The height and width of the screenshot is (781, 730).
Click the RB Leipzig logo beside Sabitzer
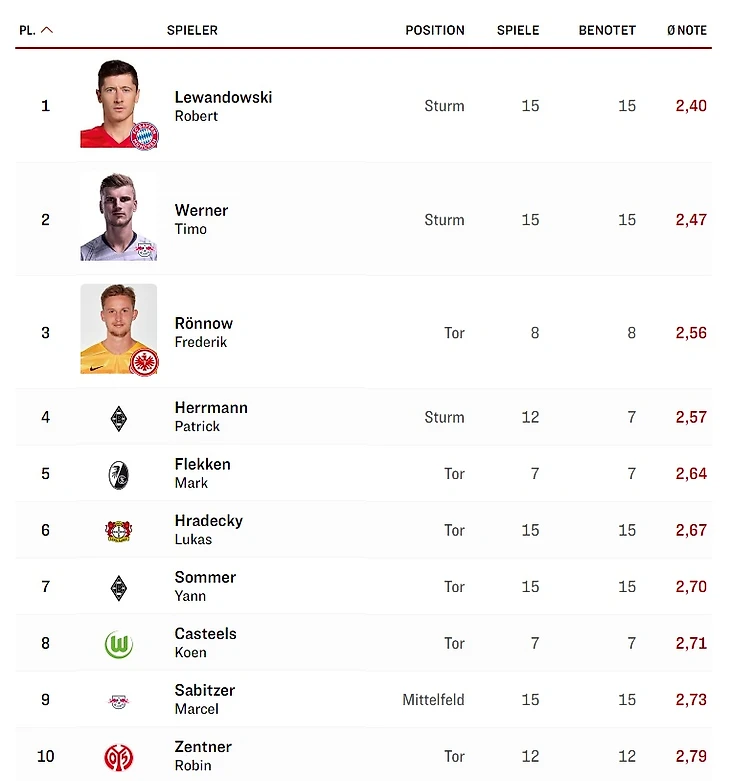point(119,702)
